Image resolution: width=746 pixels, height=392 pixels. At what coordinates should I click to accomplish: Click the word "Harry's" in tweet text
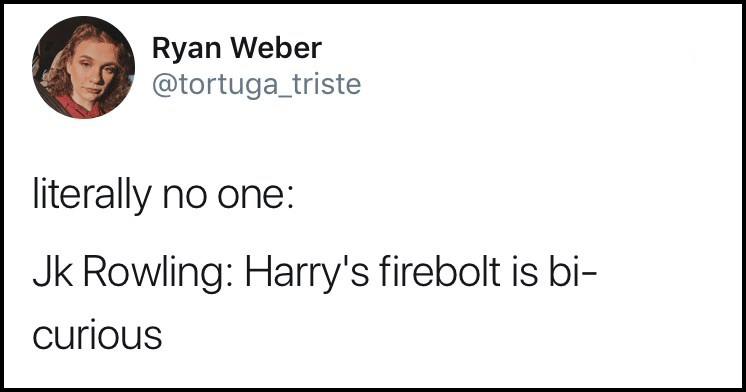click(x=306, y=275)
